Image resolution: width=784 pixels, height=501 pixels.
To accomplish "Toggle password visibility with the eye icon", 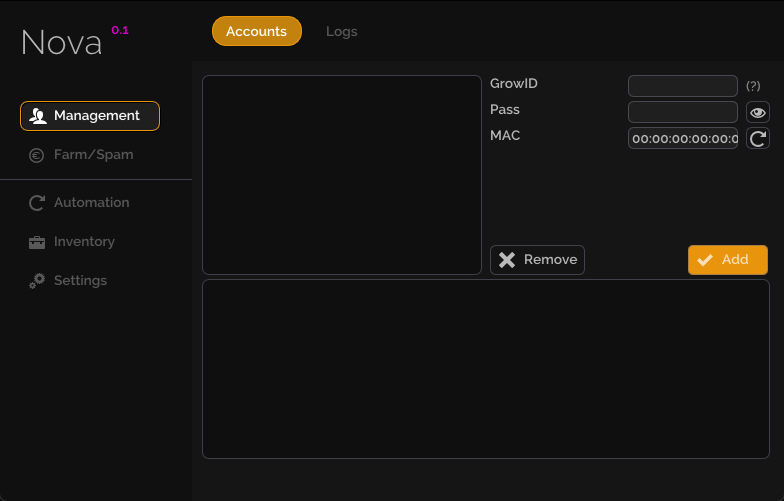I will click(758, 112).
